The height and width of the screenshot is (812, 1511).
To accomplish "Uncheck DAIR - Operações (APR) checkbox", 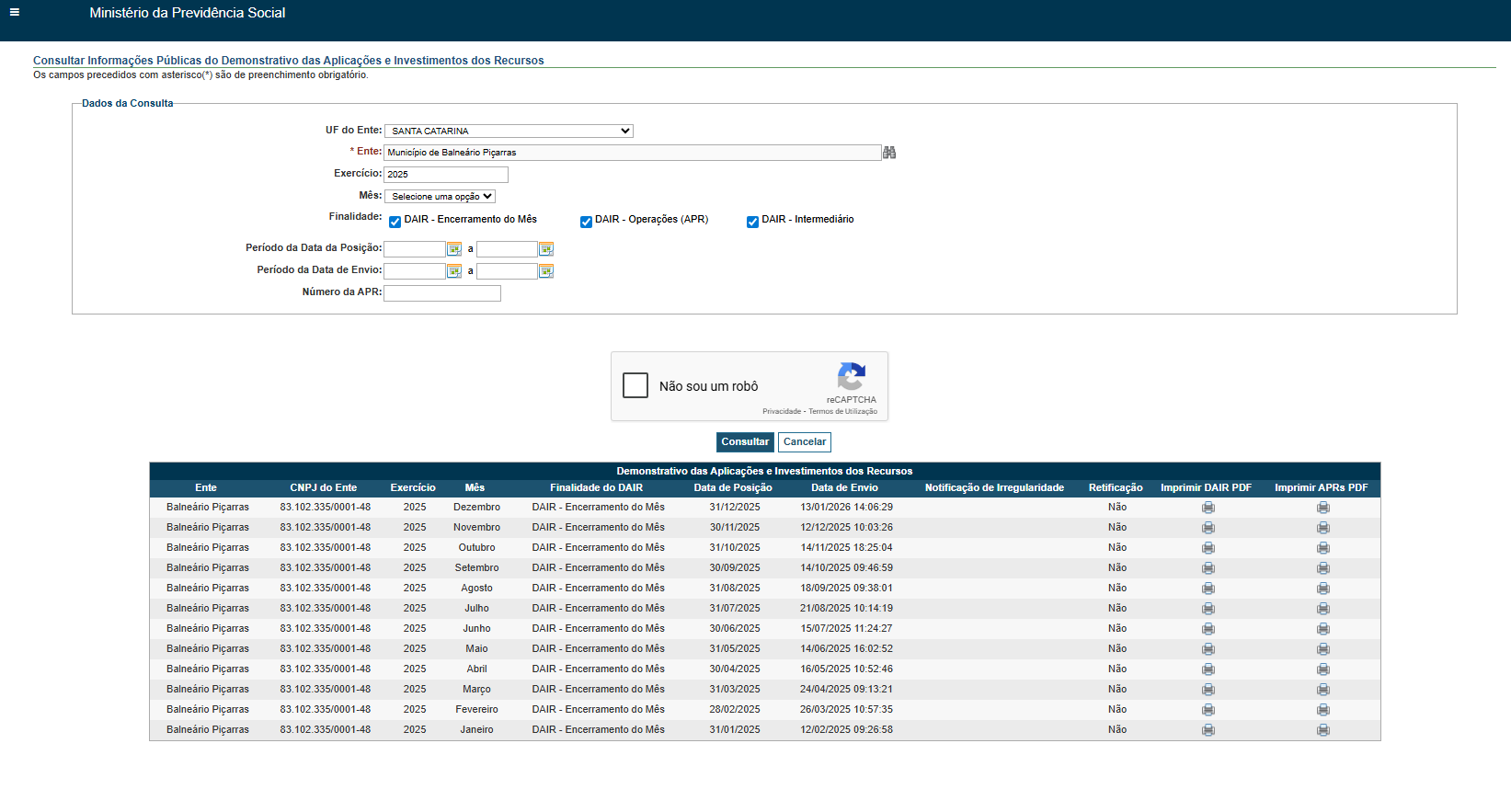I will tap(586, 222).
